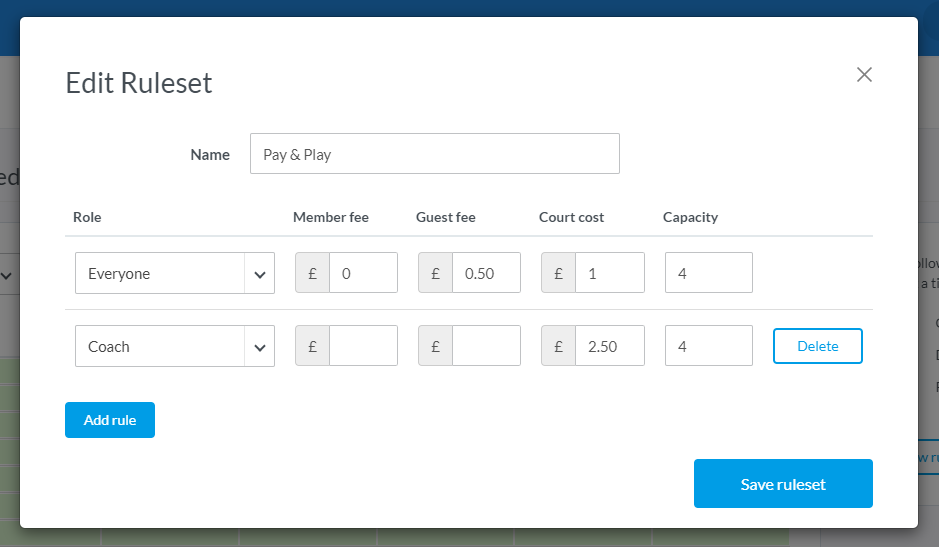The height and width of the screenshot is (547, 939).
Task: Click the £ prefix of Everyone's Member fee
Action: [312, 273]
